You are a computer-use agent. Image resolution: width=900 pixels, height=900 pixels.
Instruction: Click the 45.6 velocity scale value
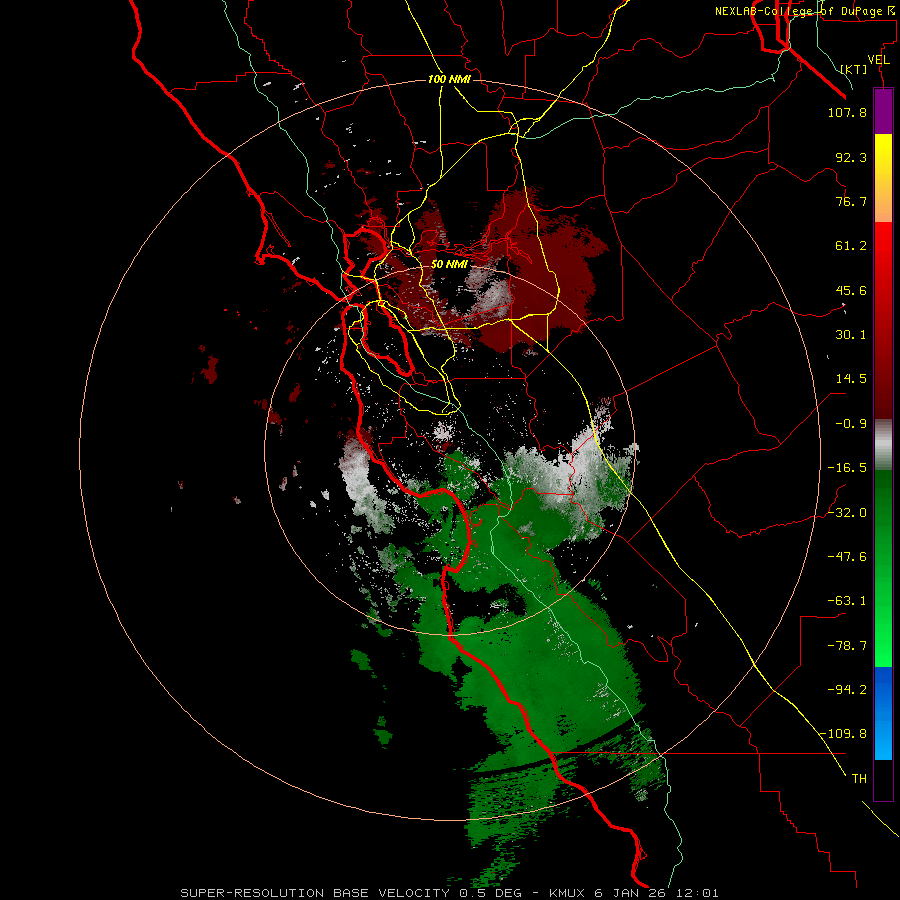[x=851, y=290]
